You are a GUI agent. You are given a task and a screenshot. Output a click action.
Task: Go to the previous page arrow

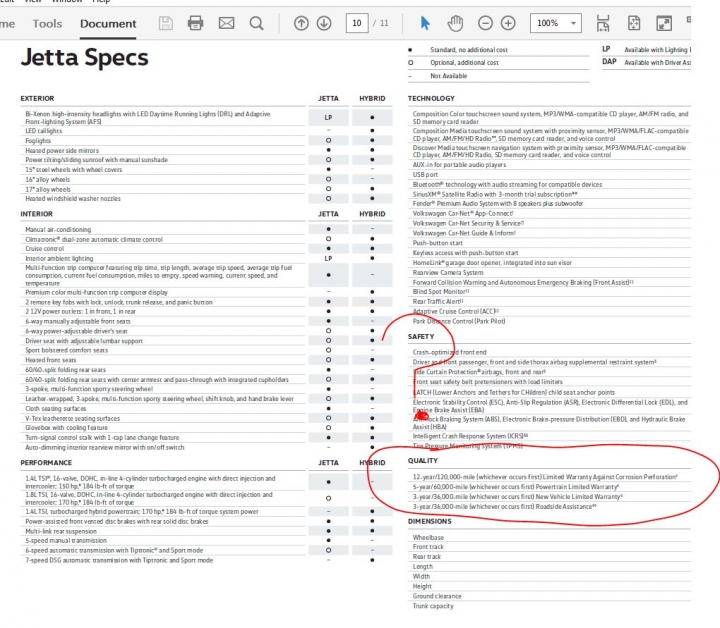pos(301,23)
